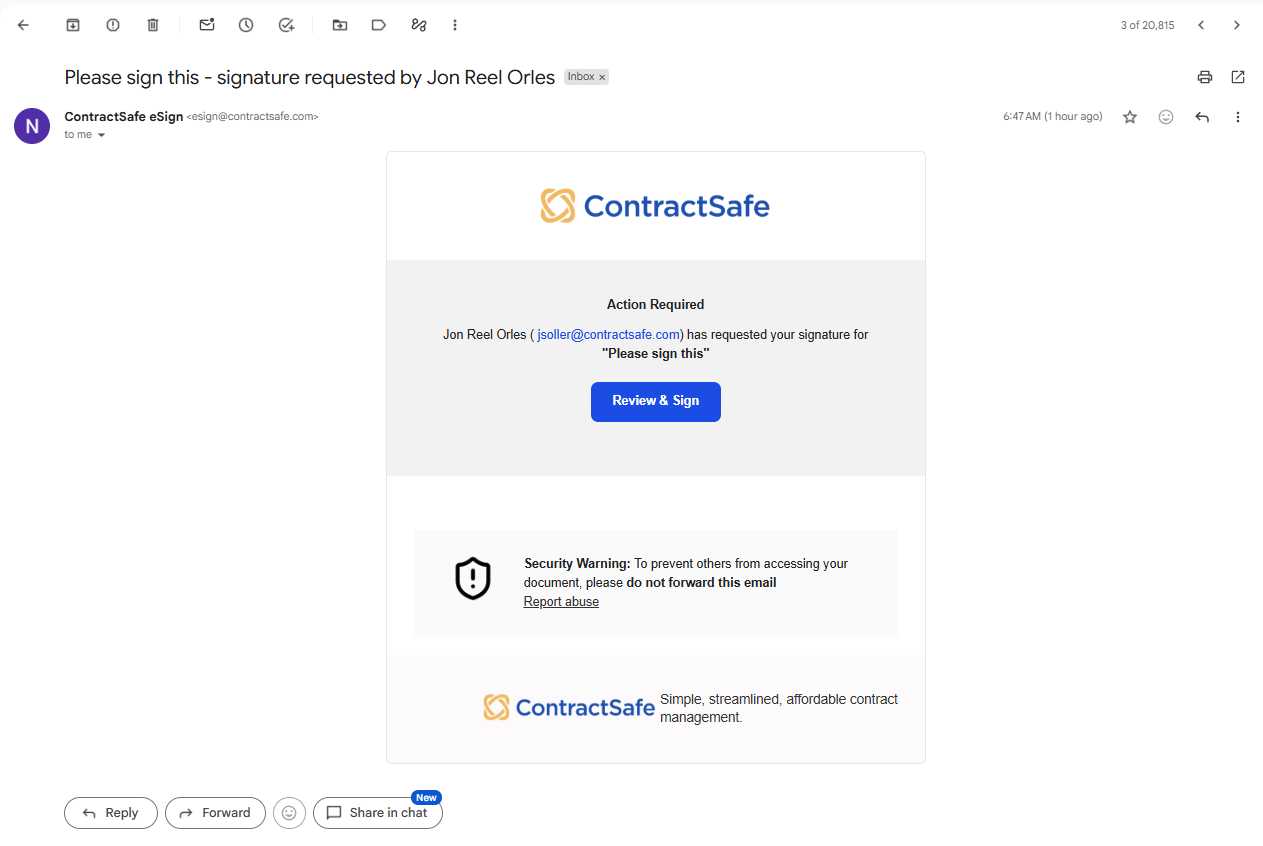Delete email using trash icon
This screenshot has width=1263, height=846.
coord(153,25)
